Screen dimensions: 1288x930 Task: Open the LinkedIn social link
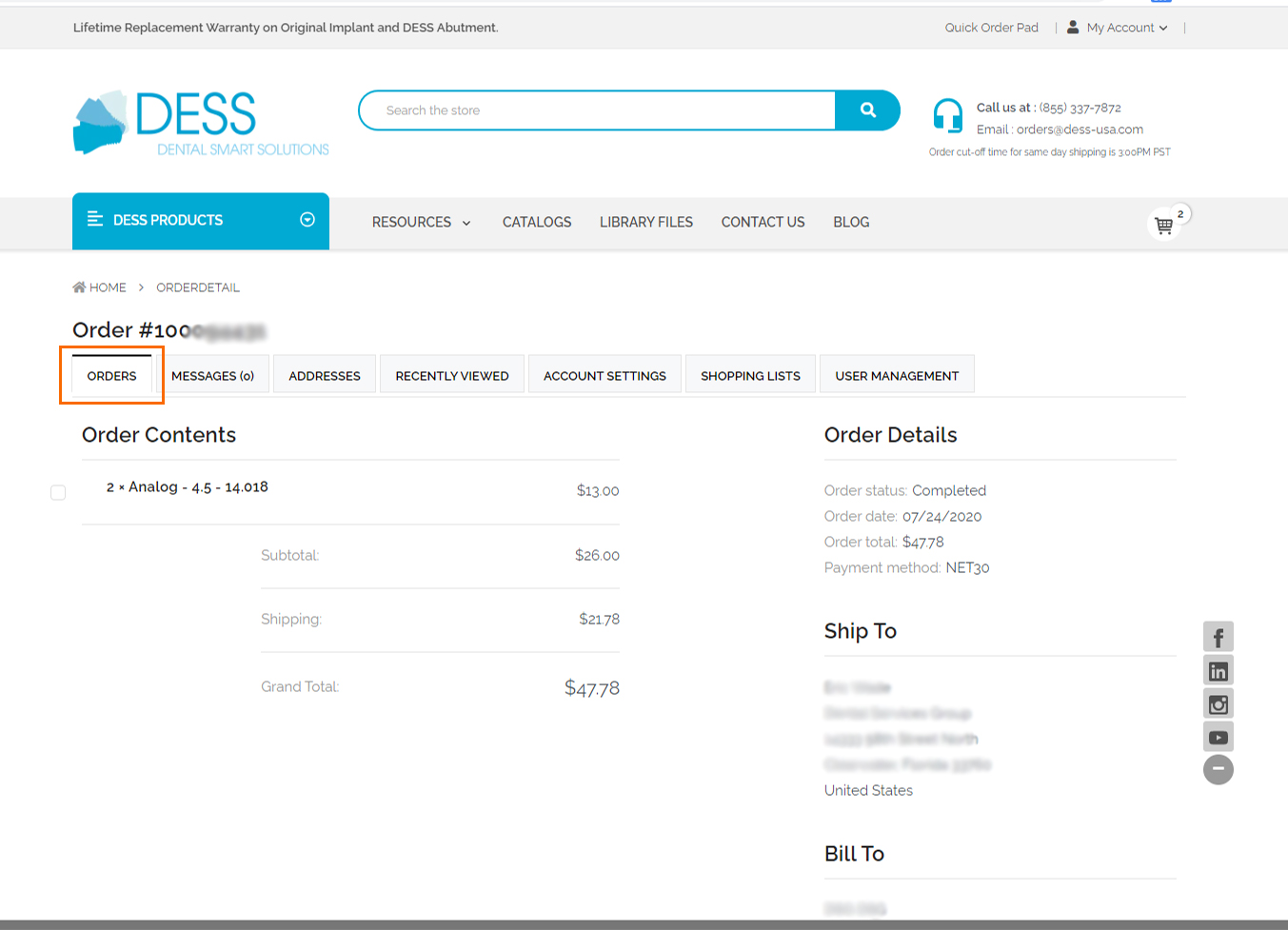[x=1218, y=671]
